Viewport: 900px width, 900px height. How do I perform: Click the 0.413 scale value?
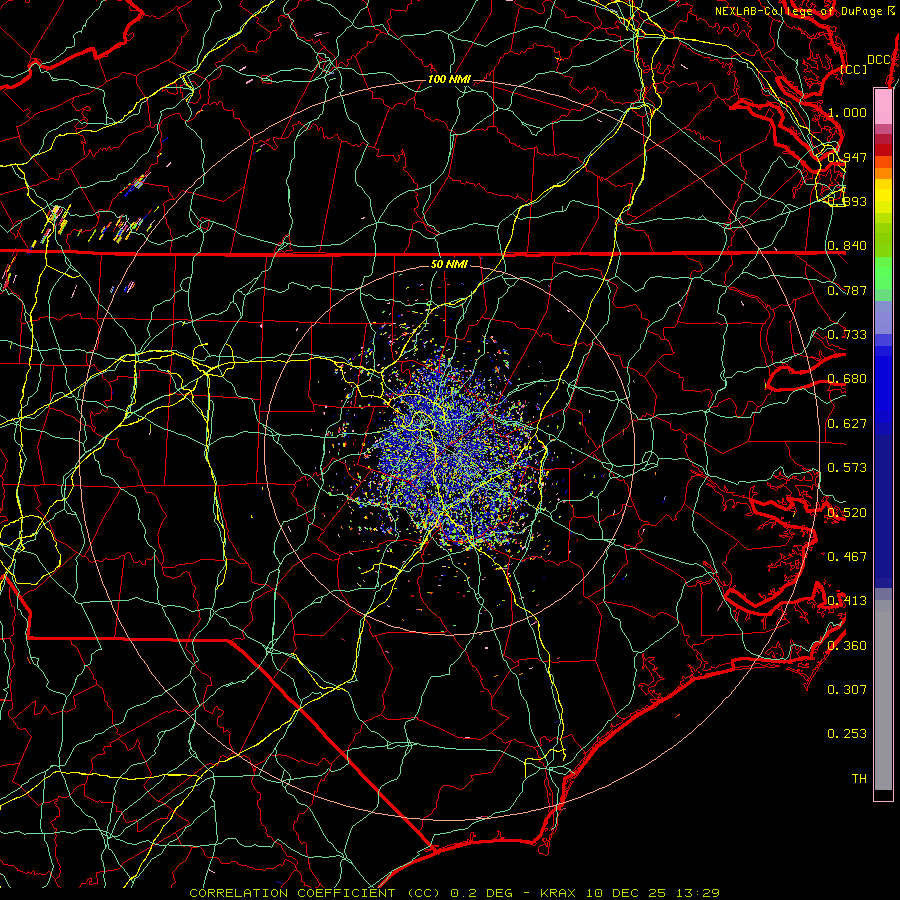[847, 601]
